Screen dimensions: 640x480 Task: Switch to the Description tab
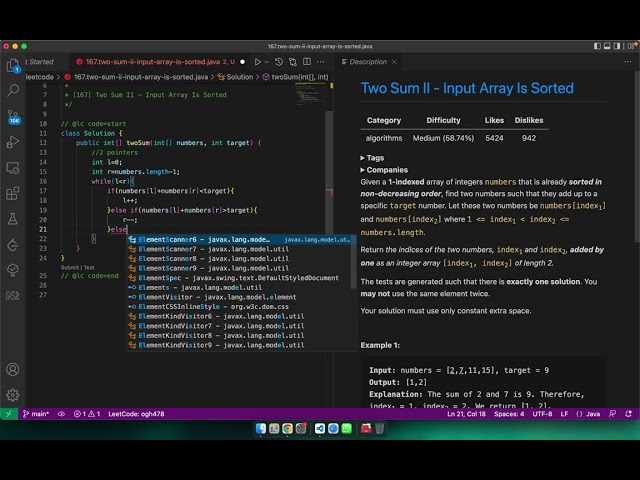pyautogui.click(x=368, y=62)
